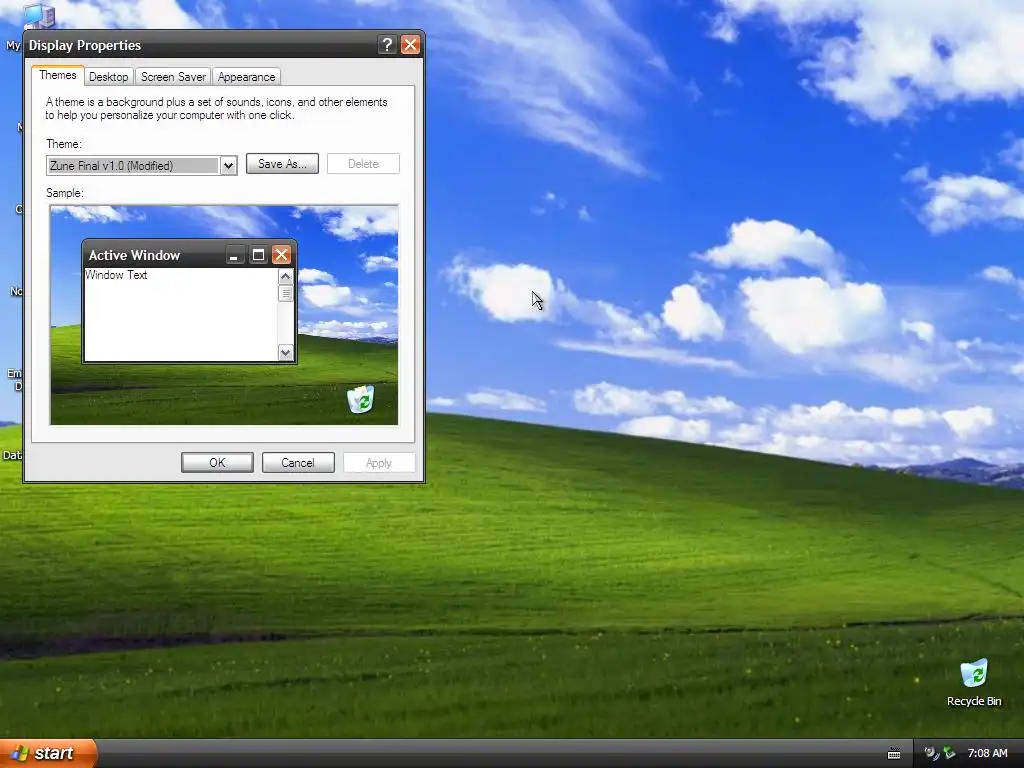Switch to the Themes tab
The image size is (1024, 768).
tap(57, 75)
